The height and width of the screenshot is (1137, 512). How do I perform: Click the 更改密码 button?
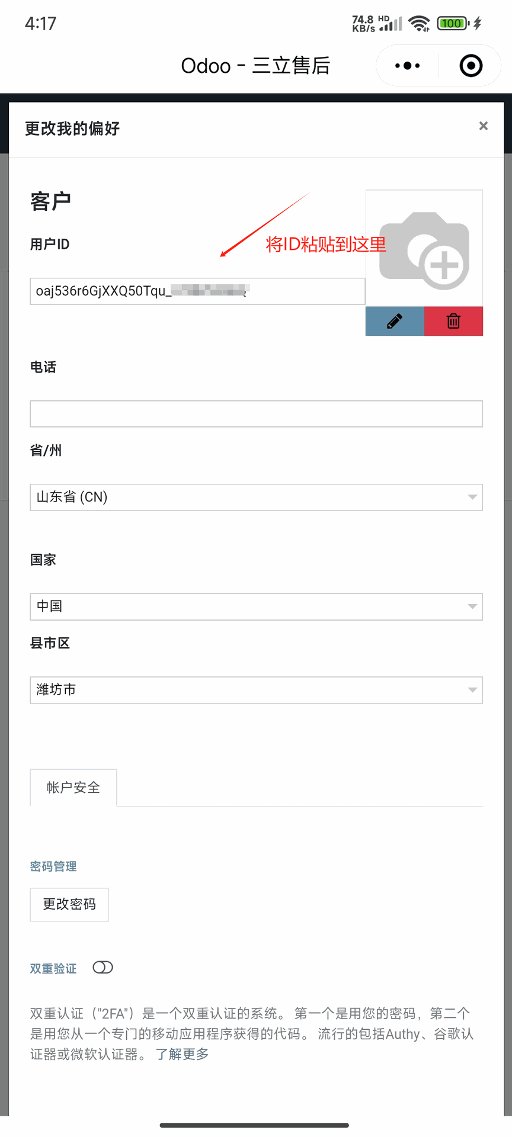click(69, 905)
